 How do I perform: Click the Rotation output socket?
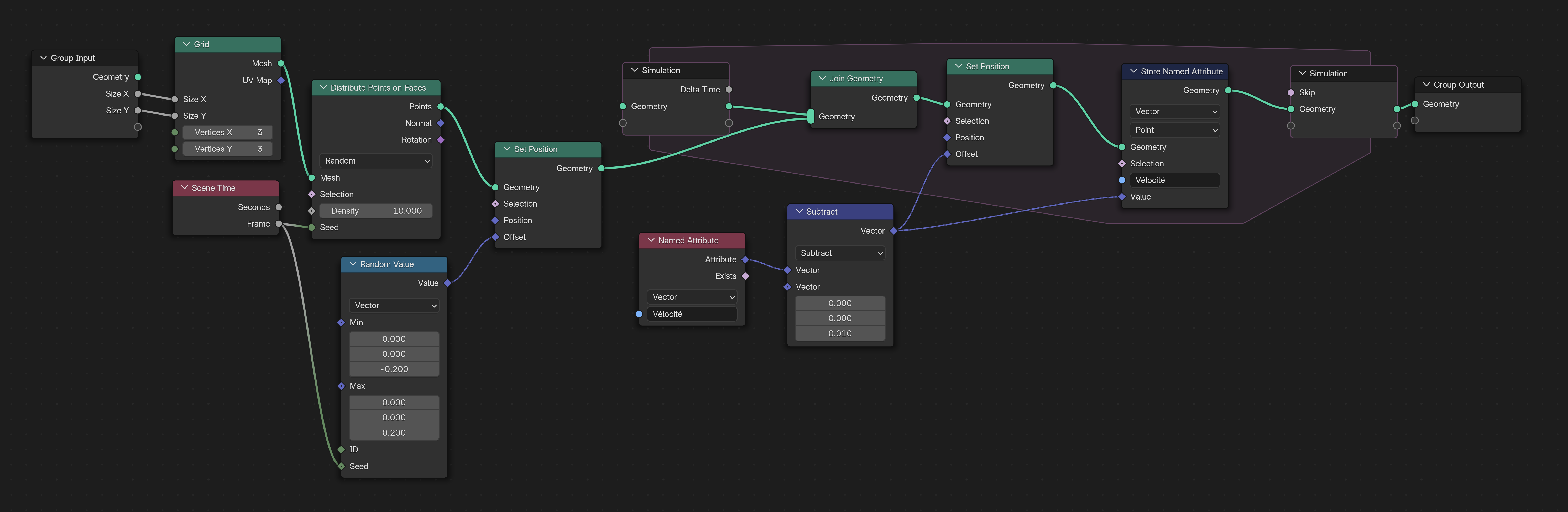pyautogui.click(x=441, y=140)
